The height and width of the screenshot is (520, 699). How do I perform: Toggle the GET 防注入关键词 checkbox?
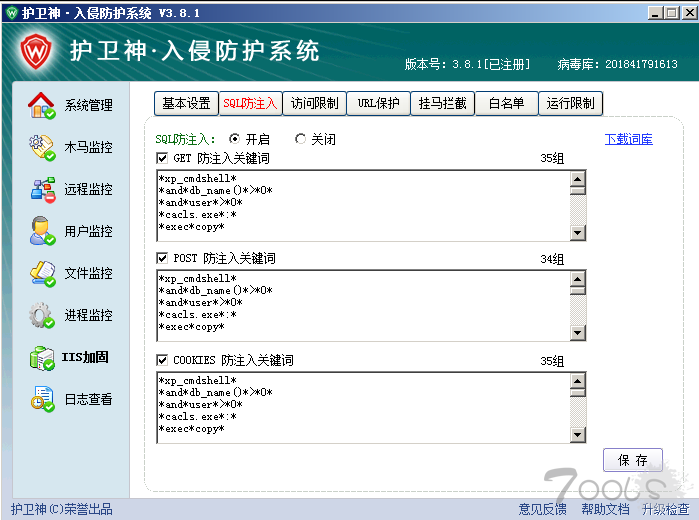(x=162, y=158)
